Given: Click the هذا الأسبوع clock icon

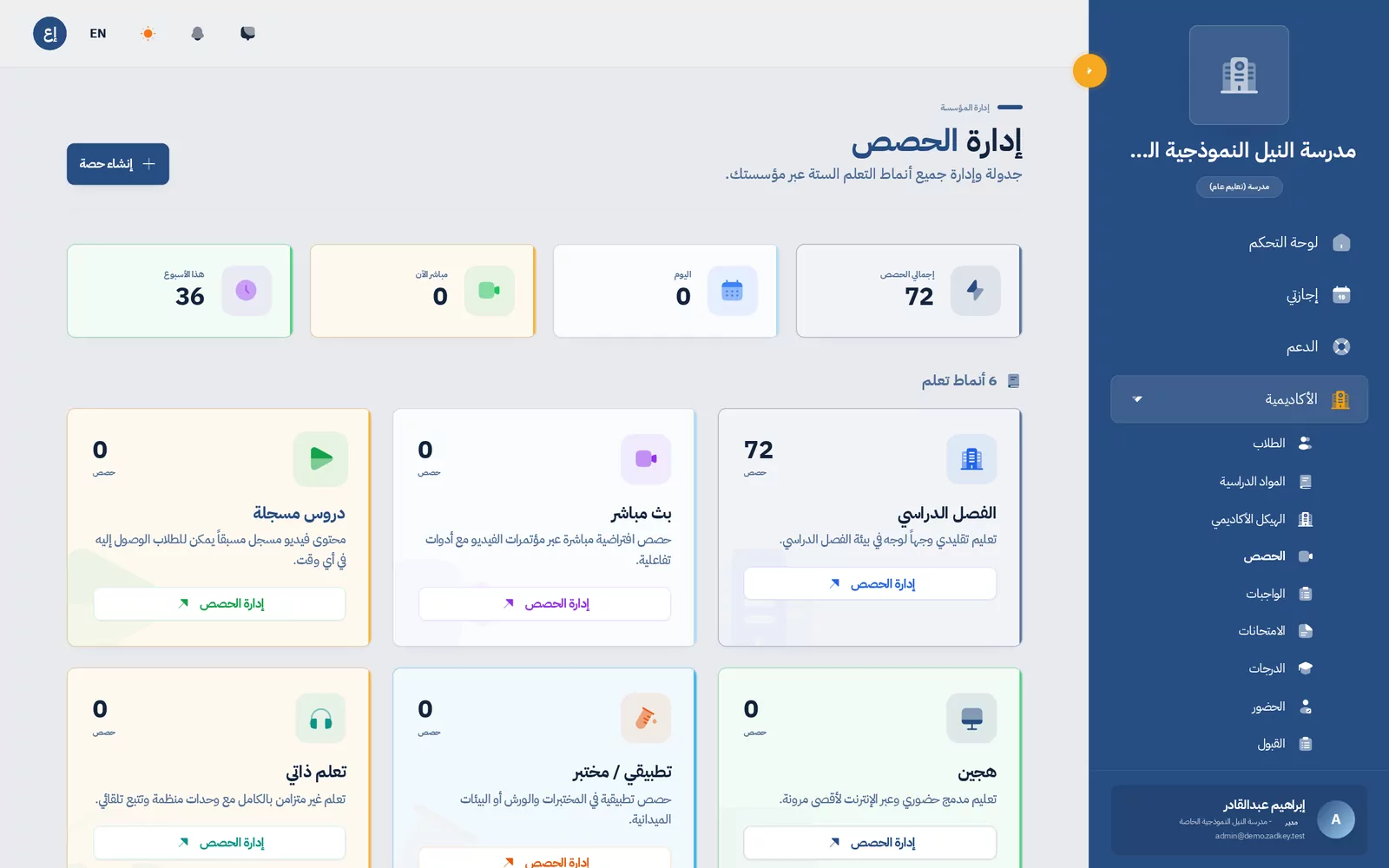Looking at the screenshot, I should click(x=246, y=291).
